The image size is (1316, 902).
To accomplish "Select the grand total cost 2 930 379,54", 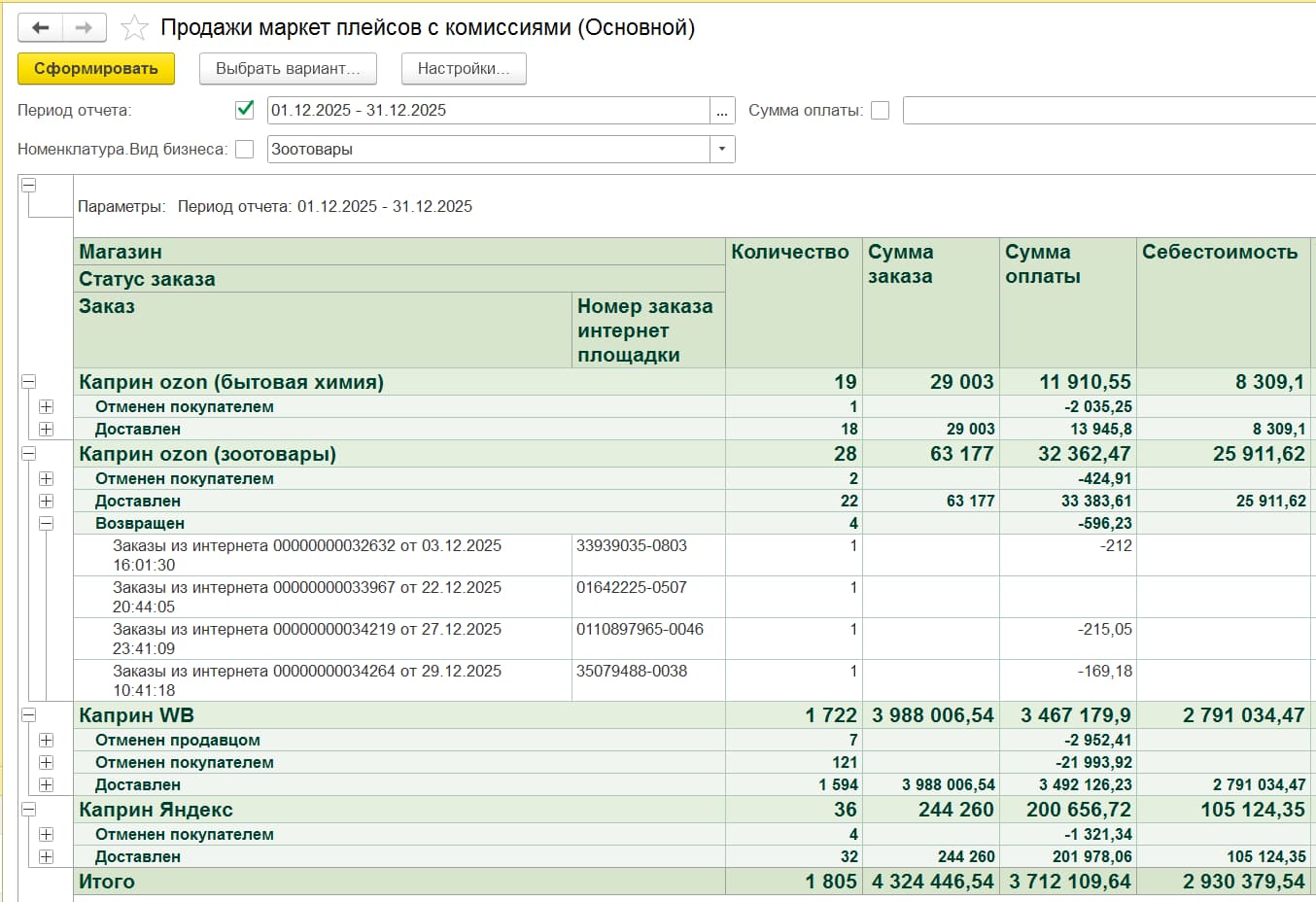I will pos(1244,882).
